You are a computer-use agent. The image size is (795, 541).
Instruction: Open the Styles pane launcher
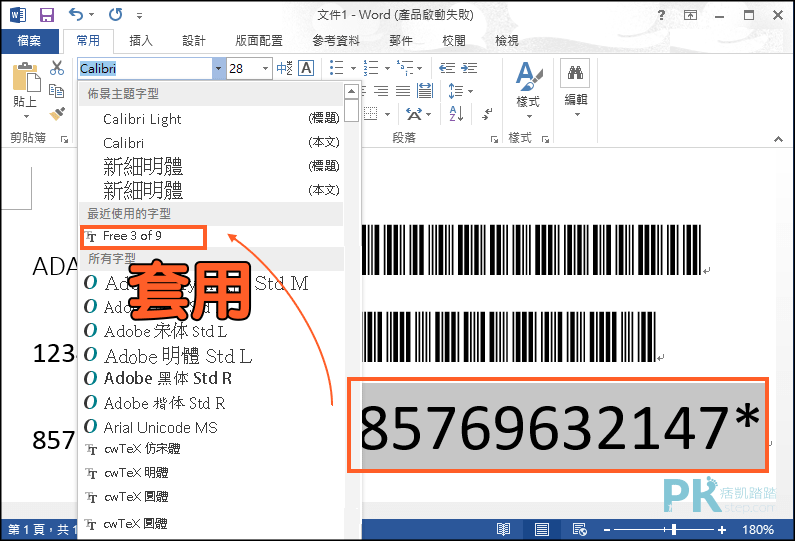pyautogui.click(x=545, y=139)
